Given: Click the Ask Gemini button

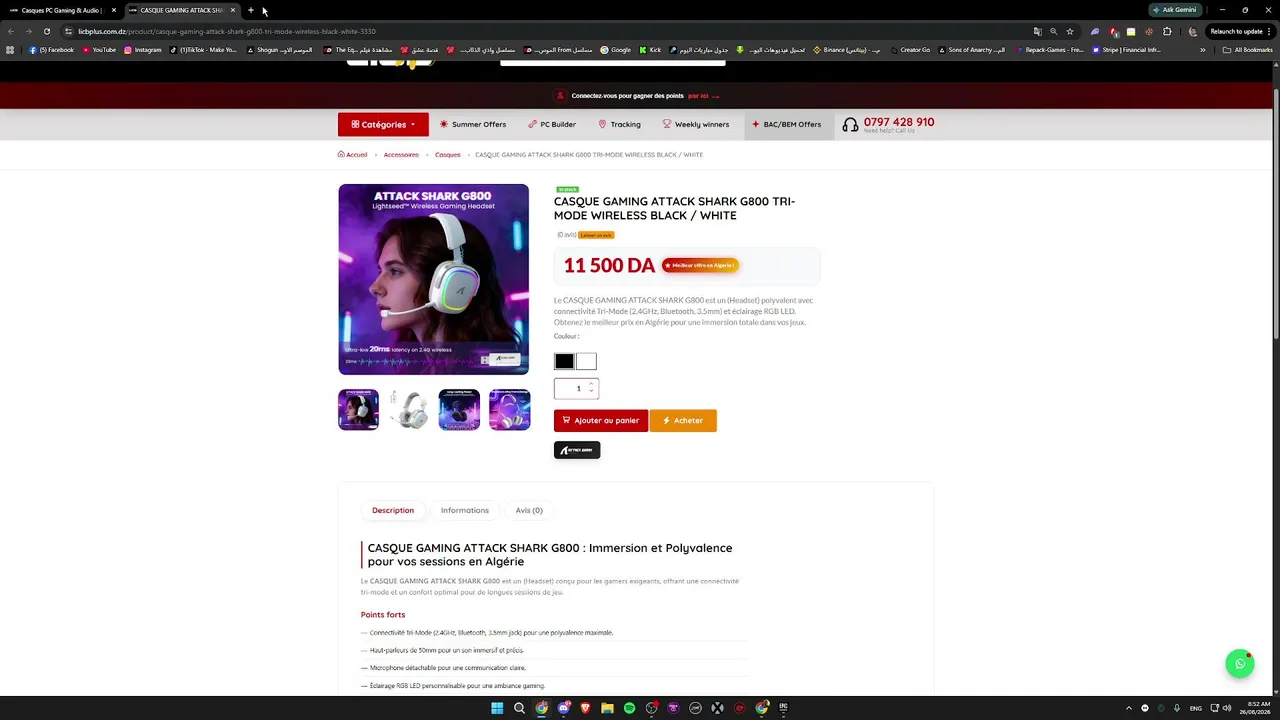Looking at the screenshot, I should (1175, 10).
